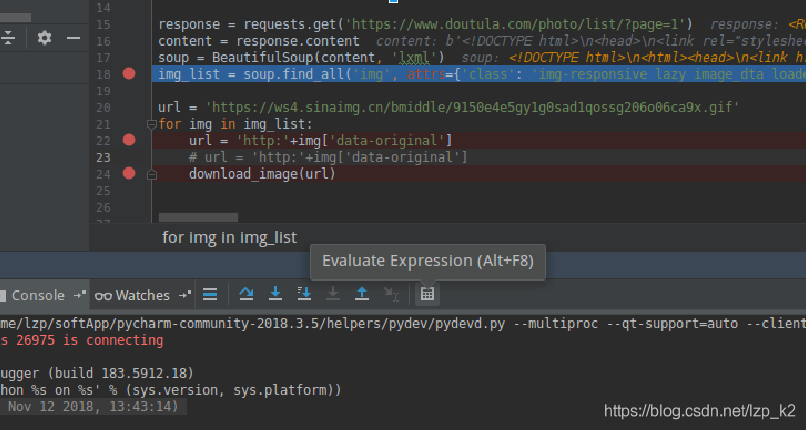Image resolution: width=806 pixels, height=430 pixels.
Task: Disable the breakpoint on line 24
Action: 129,174
